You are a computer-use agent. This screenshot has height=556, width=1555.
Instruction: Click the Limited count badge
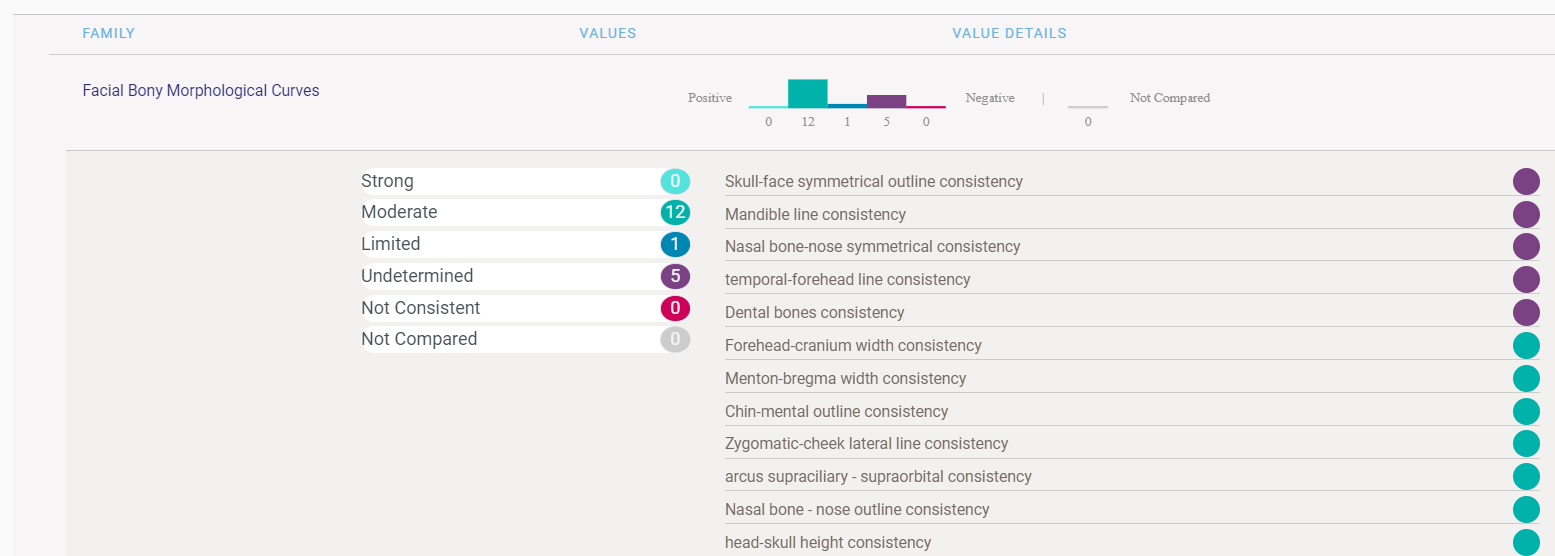pos(675,244)
